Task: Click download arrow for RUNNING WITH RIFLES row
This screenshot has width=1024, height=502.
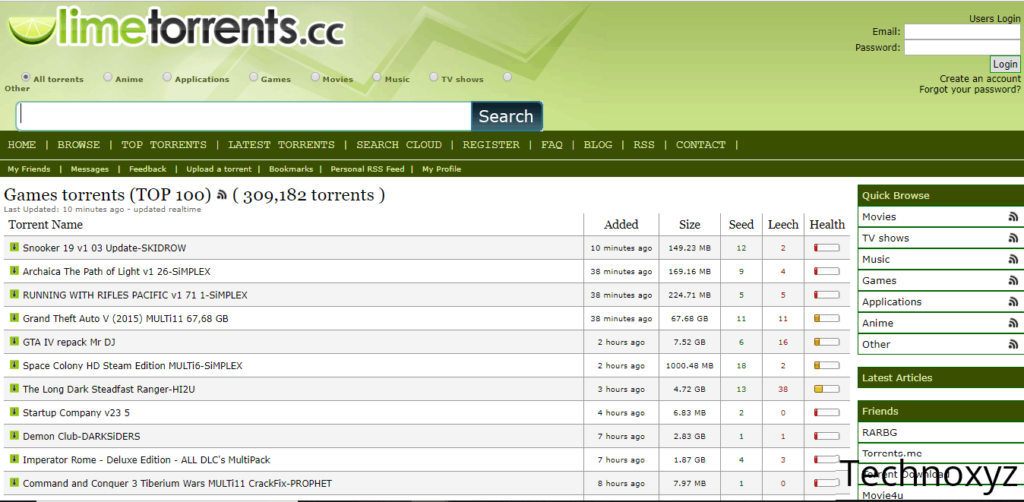Action: coord(14,294)
